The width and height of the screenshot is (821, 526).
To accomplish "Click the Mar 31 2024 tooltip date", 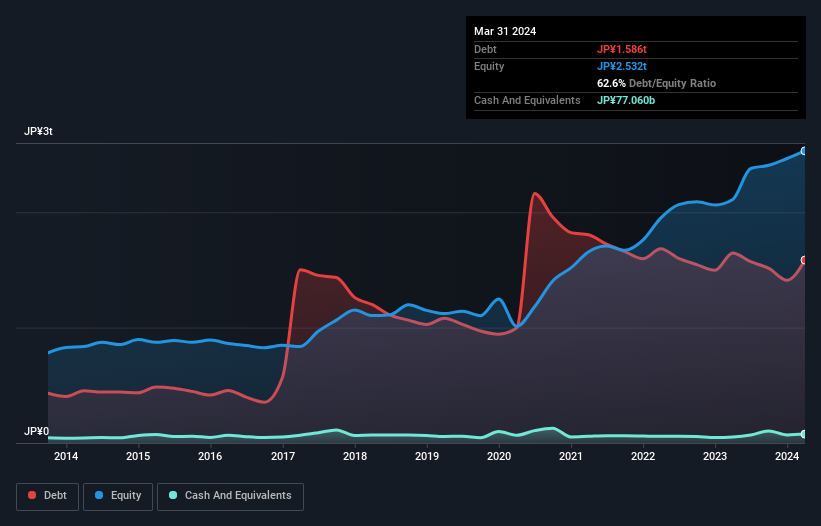I will click(x=505, y=31).
